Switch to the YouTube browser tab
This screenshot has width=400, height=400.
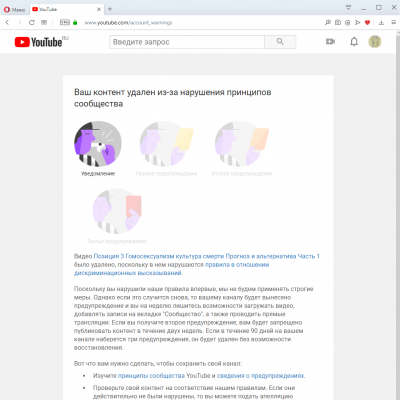(64, 9)
